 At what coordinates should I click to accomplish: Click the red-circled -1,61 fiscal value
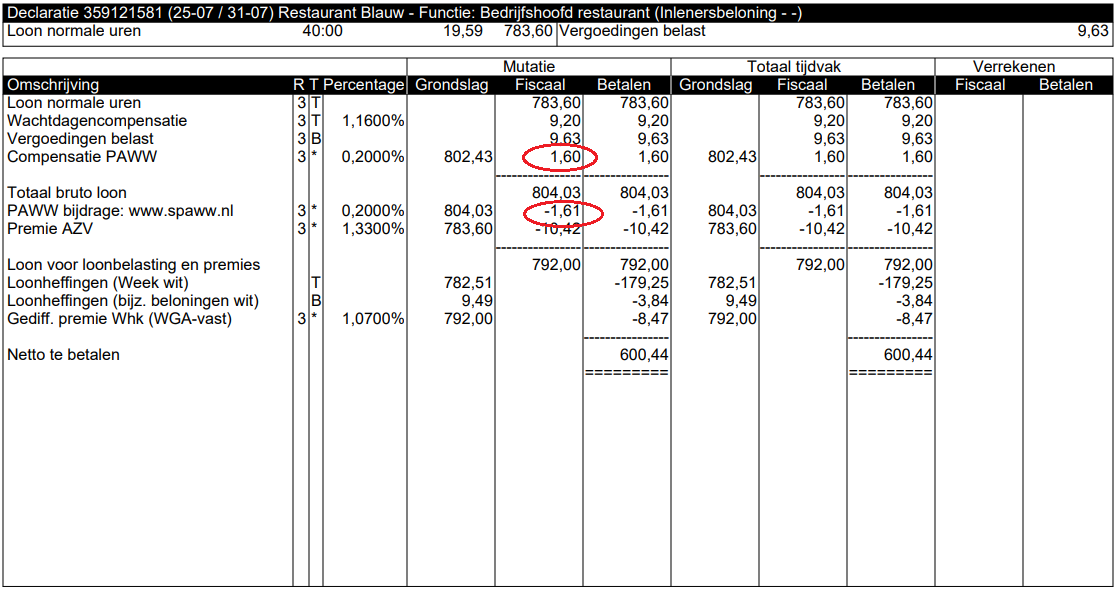(562, 211)
